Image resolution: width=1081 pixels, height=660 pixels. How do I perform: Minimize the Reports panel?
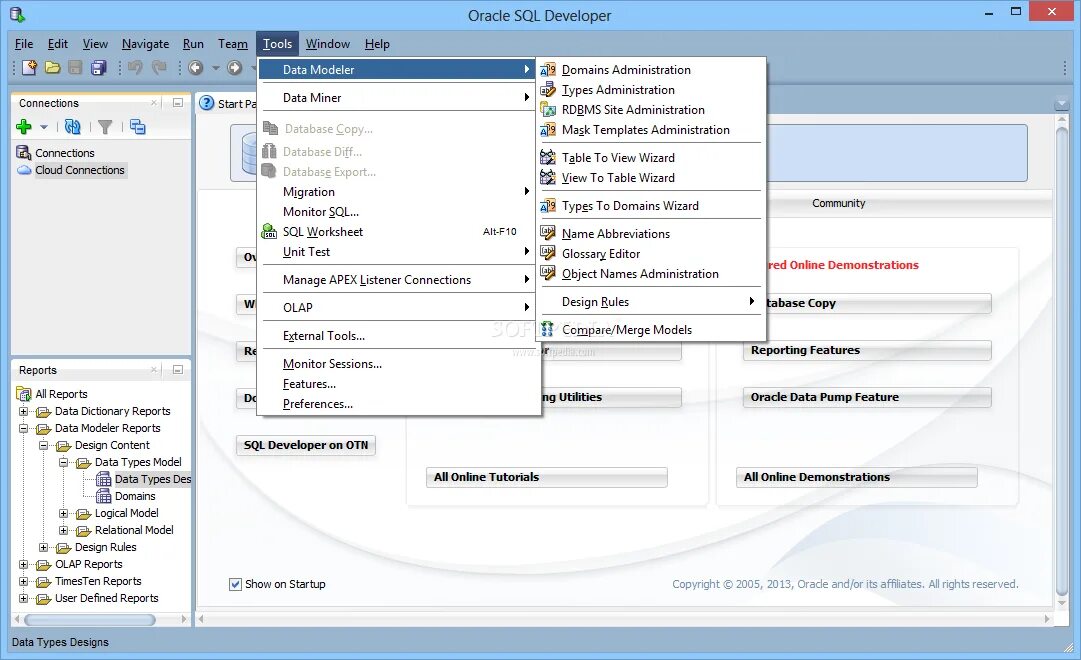tap(178, 370)
